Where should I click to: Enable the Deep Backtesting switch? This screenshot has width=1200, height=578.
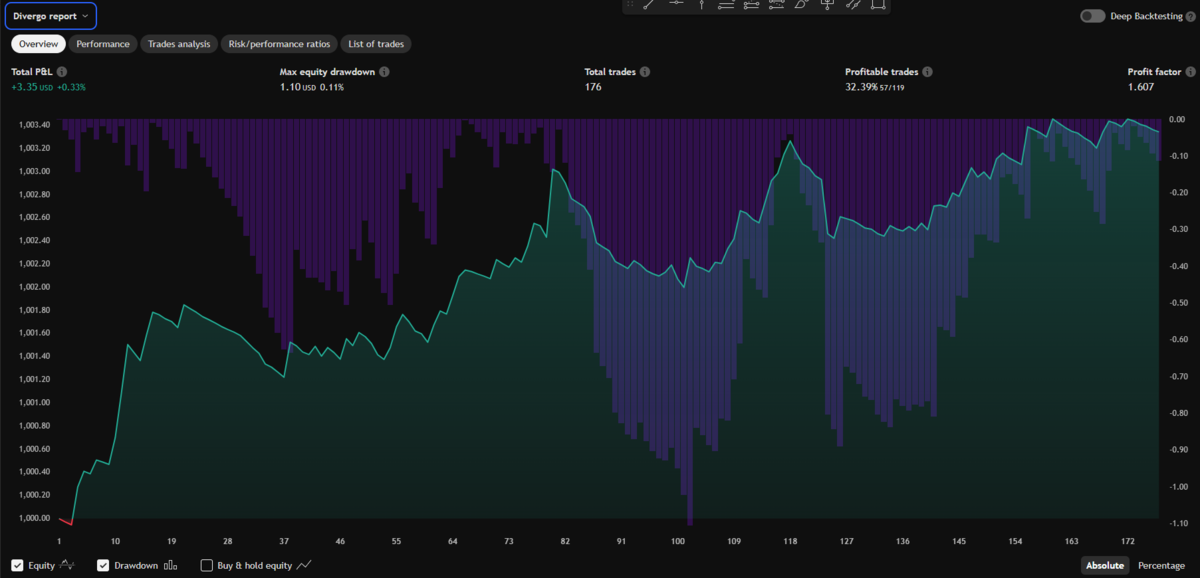pyautogui.click(x=1093, y=16)
